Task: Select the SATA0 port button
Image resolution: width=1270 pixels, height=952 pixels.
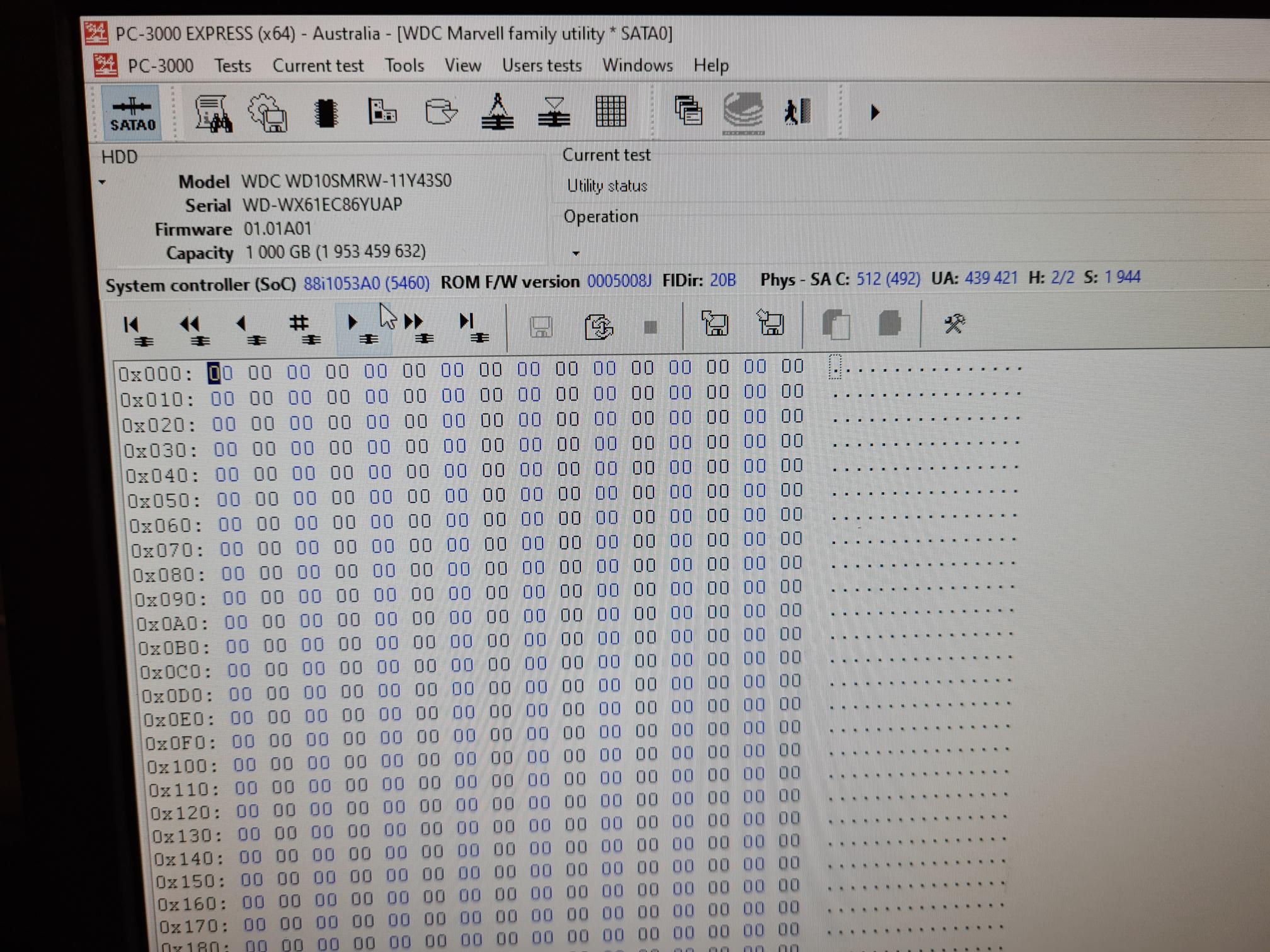Action: pyautogui.click(x=132, y=113)
